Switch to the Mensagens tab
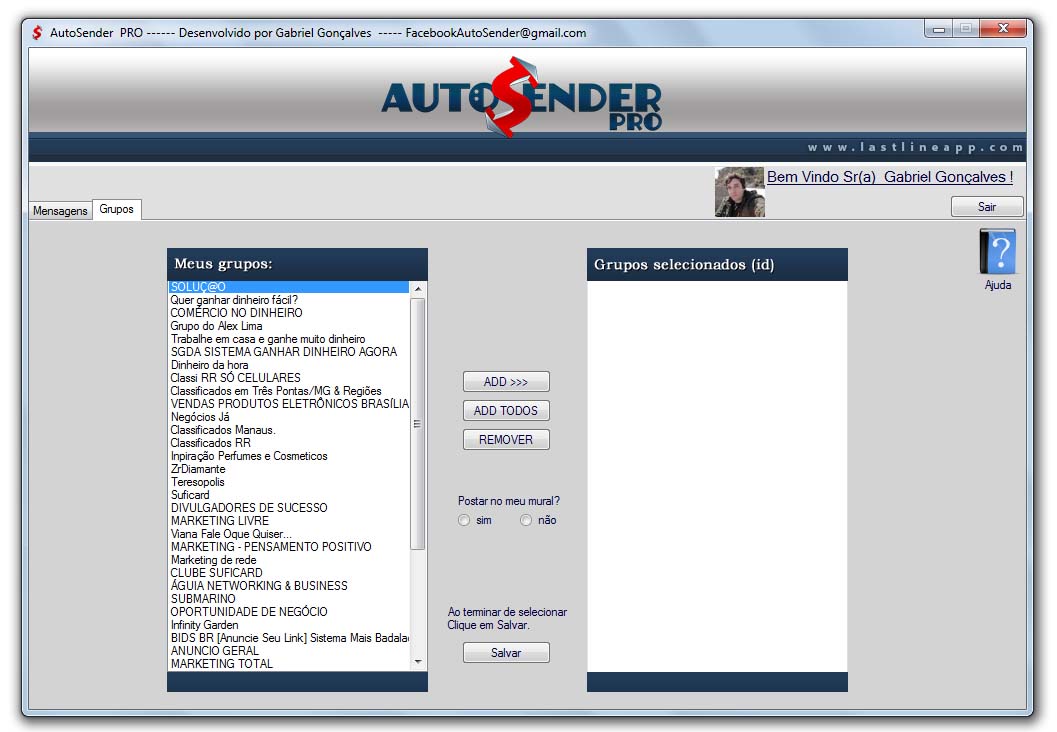This screenshot has width=1057, height=732. [x=60, y=210]
